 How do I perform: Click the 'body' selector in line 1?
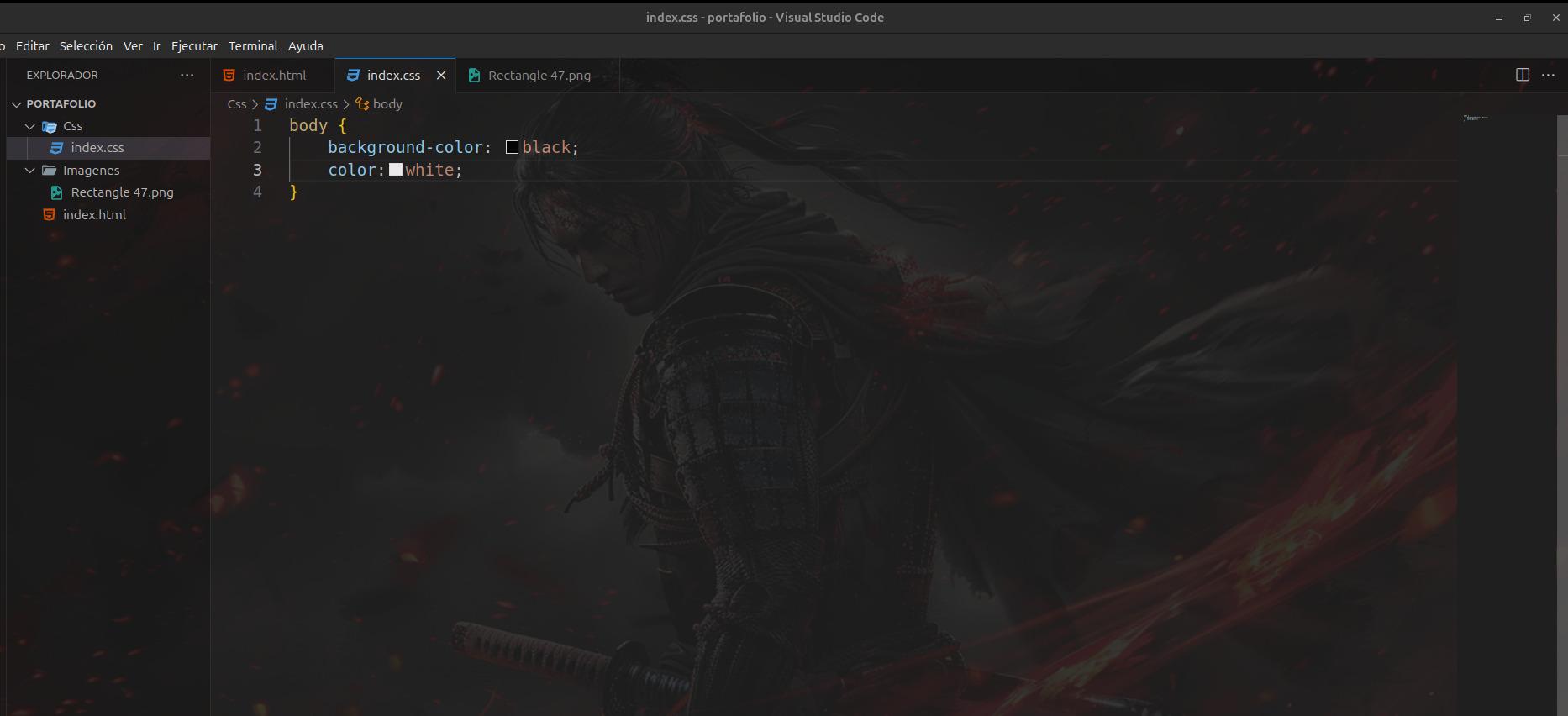308,126
